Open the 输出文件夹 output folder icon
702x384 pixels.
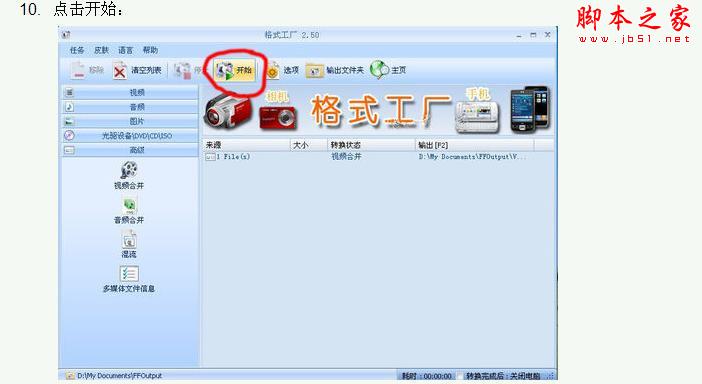click(x=314, y=70)
